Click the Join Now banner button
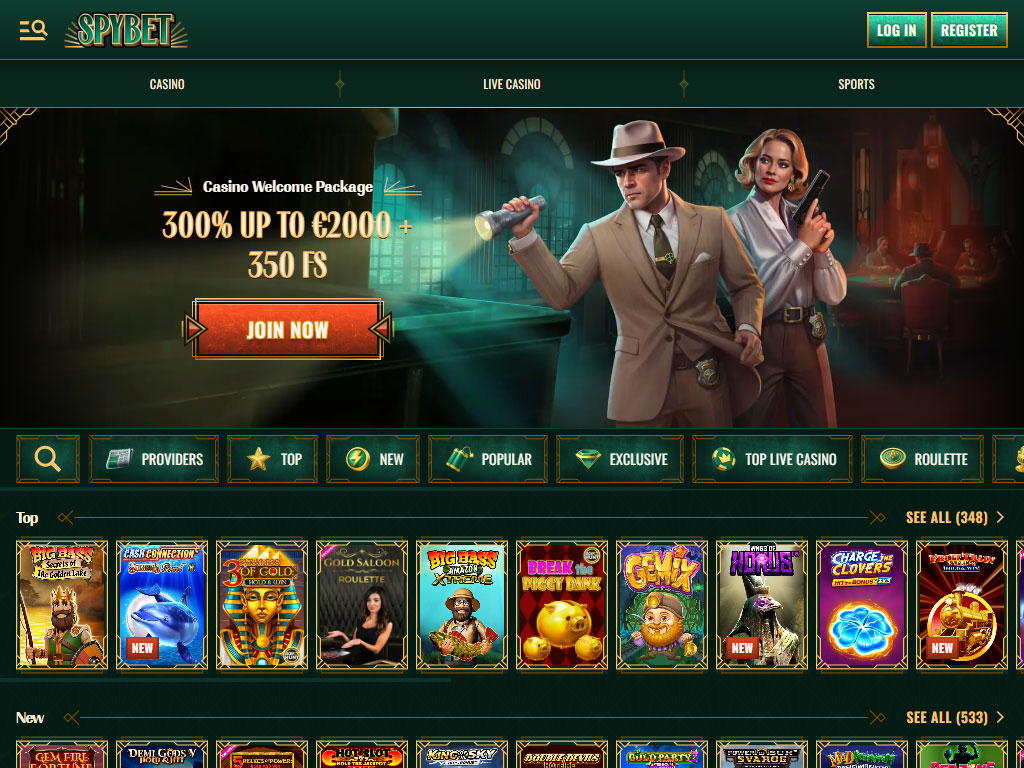Image resolution: width=1024 pixels, height=768 pixels. tap(287, 329)
